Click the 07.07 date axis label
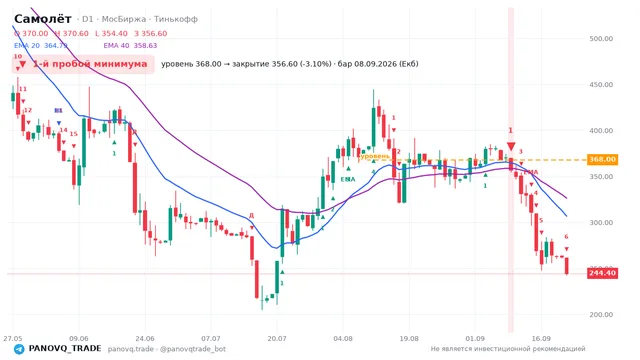Screen dimensions: 640x360 pyautogui.click(x=211, y=338)
